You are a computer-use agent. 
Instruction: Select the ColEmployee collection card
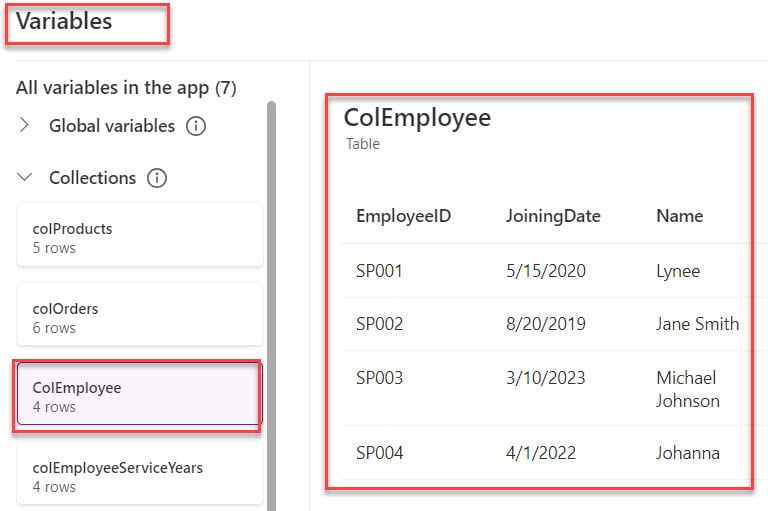[x=140, y=394]
